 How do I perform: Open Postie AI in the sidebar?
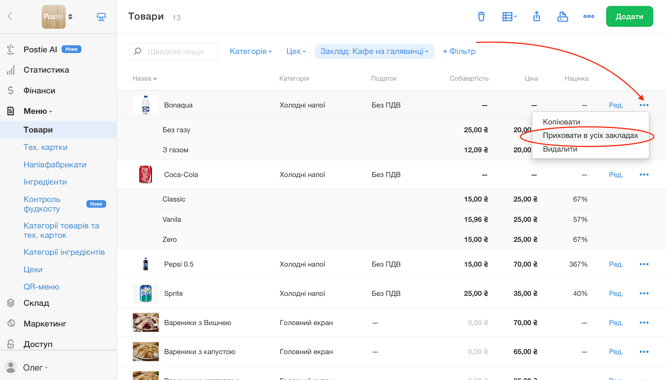[40, 50]
